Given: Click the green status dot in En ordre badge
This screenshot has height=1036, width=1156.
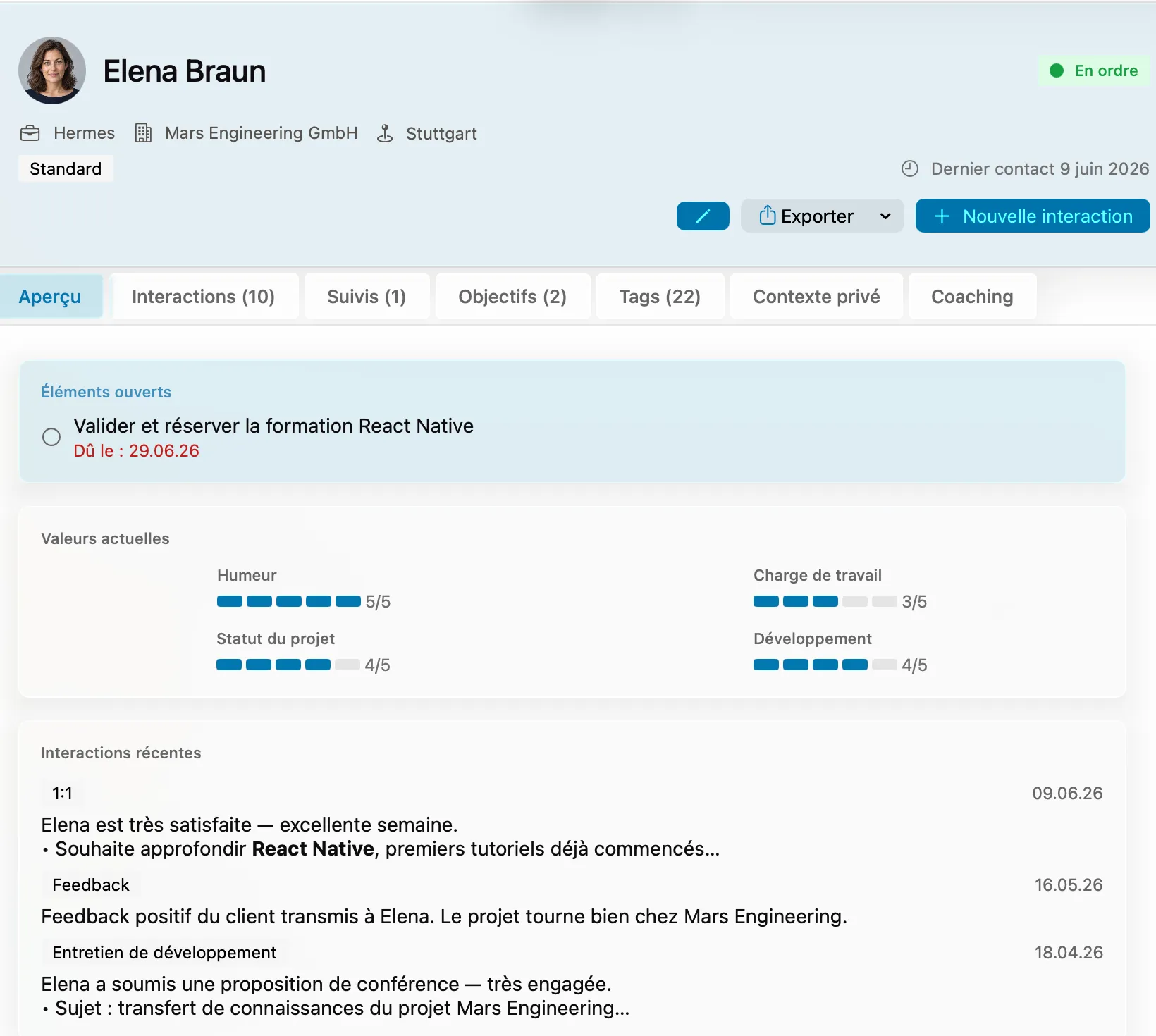Looking at the screenshot, I should pos(1057,70).
